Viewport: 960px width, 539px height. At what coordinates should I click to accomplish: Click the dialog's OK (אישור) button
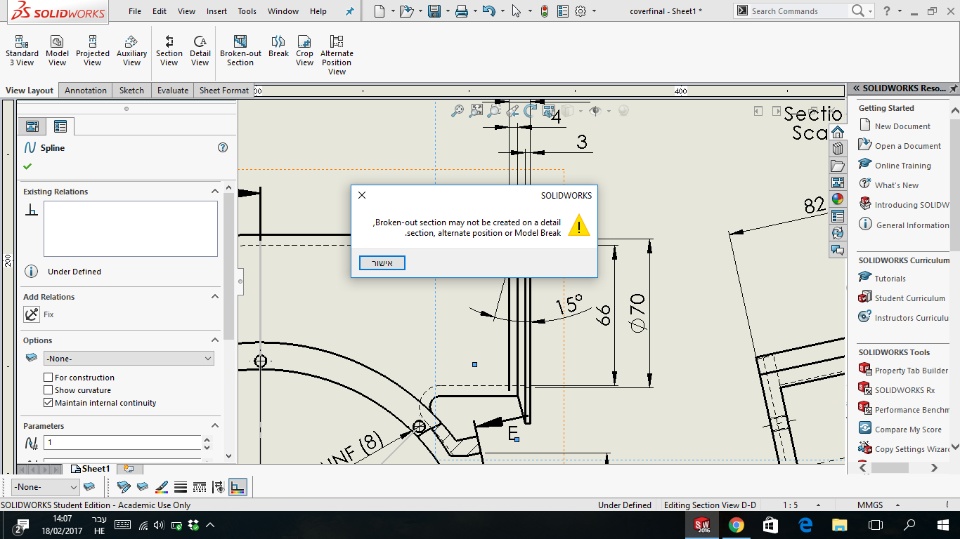tap(382, 263)
